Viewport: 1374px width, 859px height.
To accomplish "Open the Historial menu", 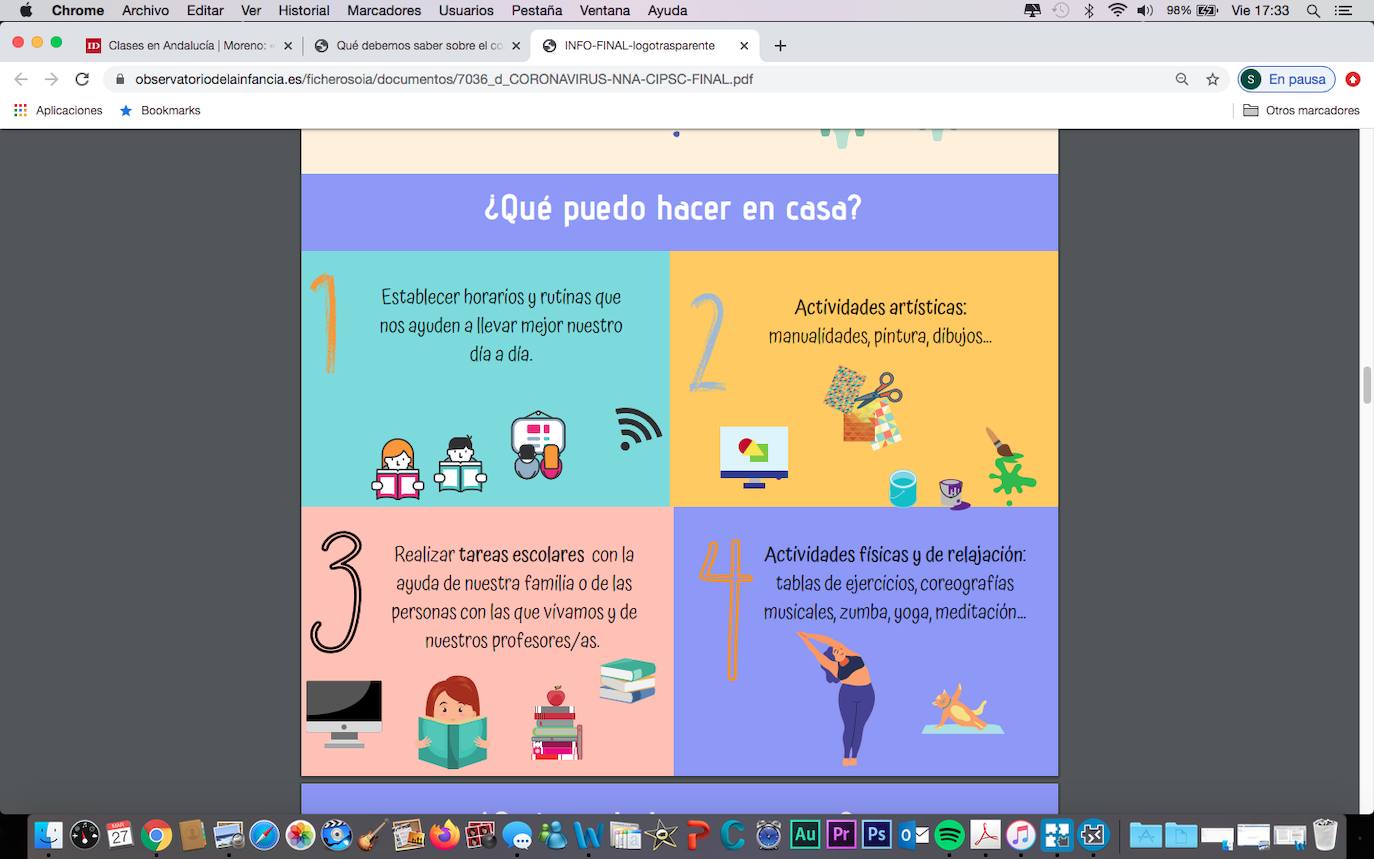I will coord(303,10).
